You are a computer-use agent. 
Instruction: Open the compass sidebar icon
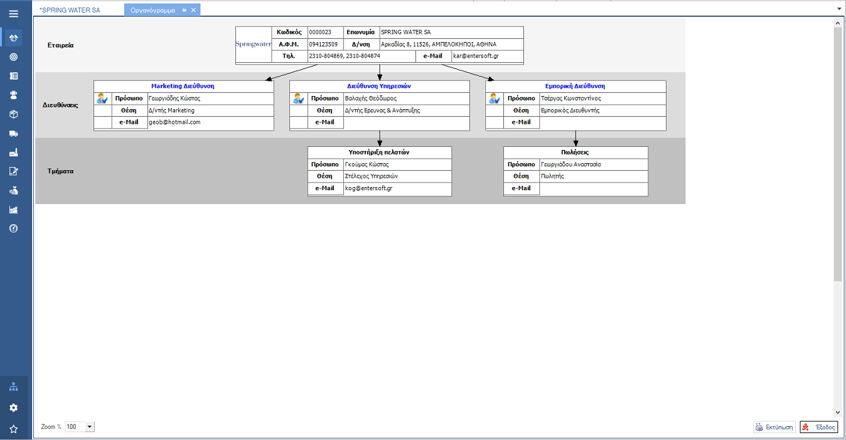point(13,229)
